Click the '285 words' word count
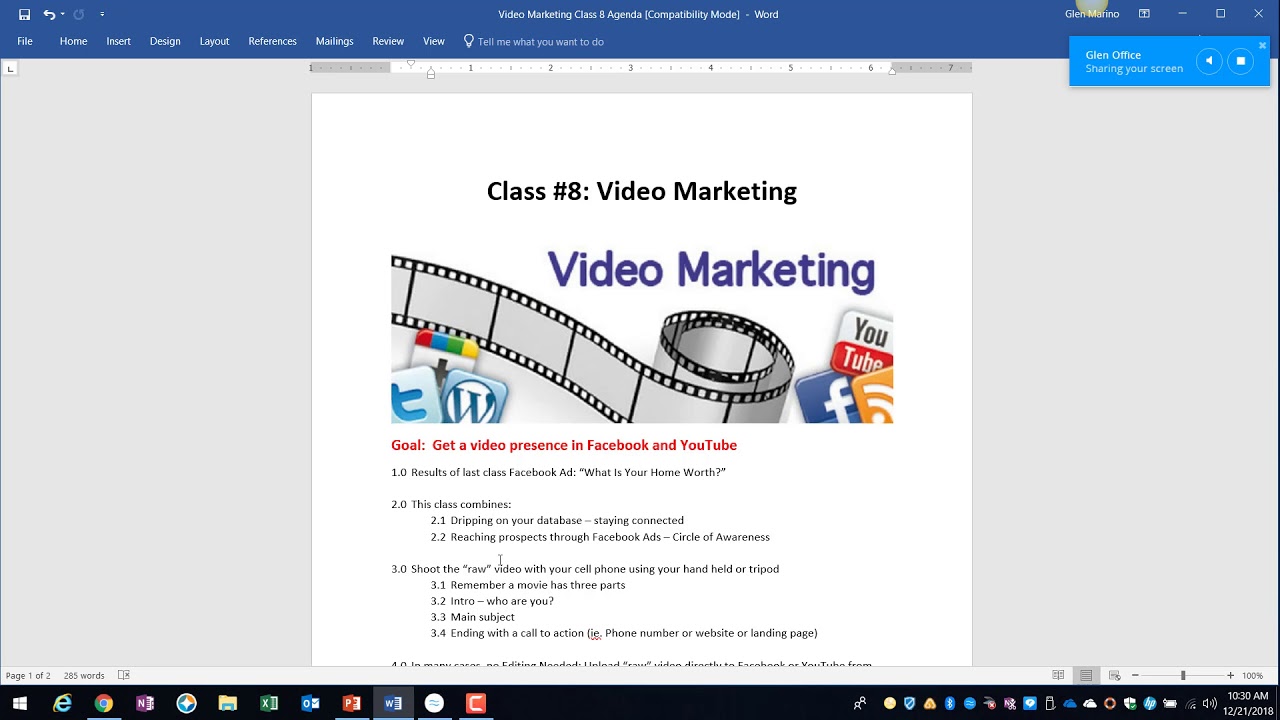The image size is (1280, 720). [84, 676]
